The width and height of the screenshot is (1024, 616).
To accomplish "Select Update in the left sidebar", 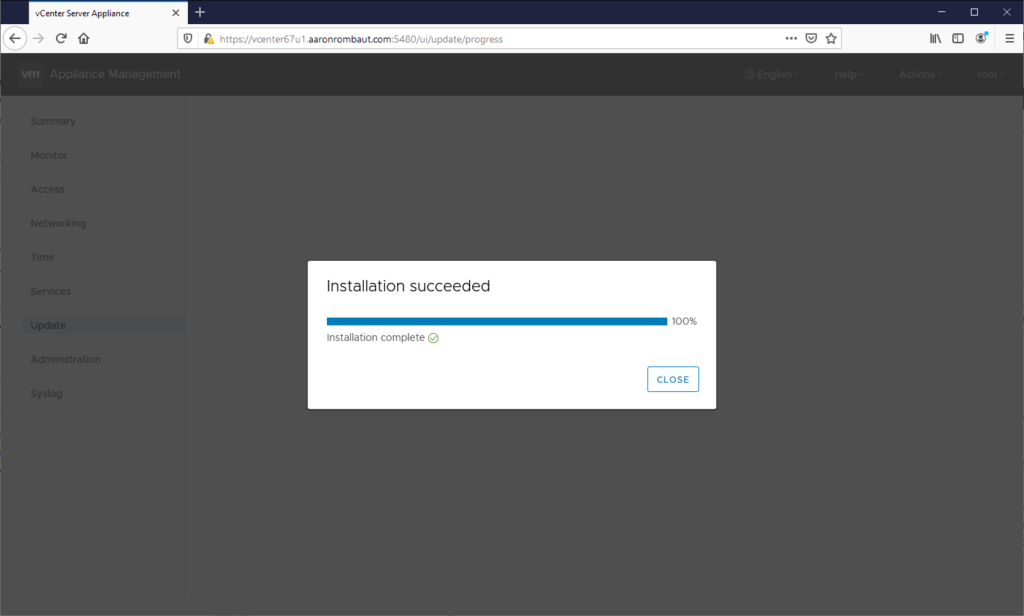I will coord(48,325).
